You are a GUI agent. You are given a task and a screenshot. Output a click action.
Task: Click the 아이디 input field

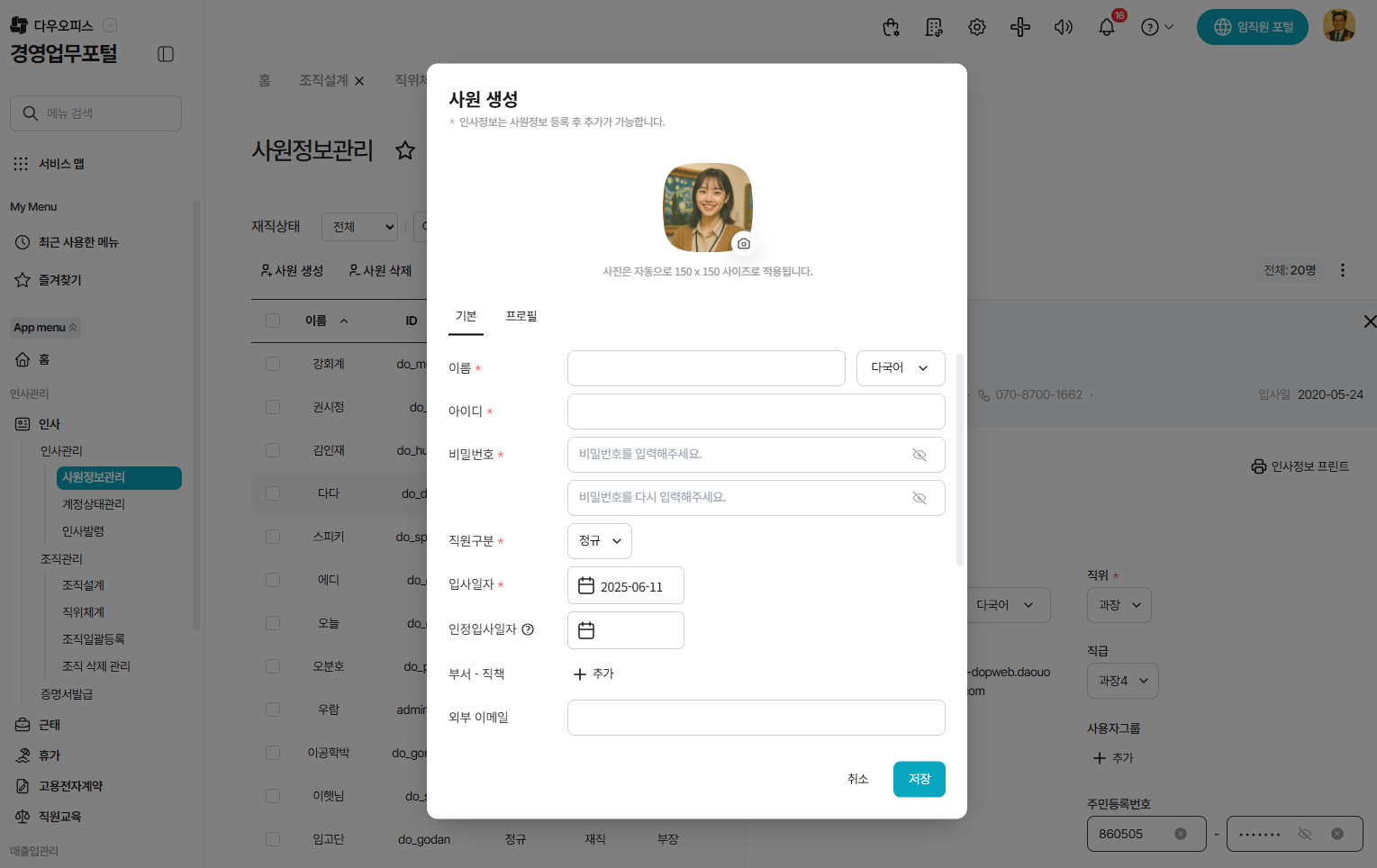[x=756, y=411]
